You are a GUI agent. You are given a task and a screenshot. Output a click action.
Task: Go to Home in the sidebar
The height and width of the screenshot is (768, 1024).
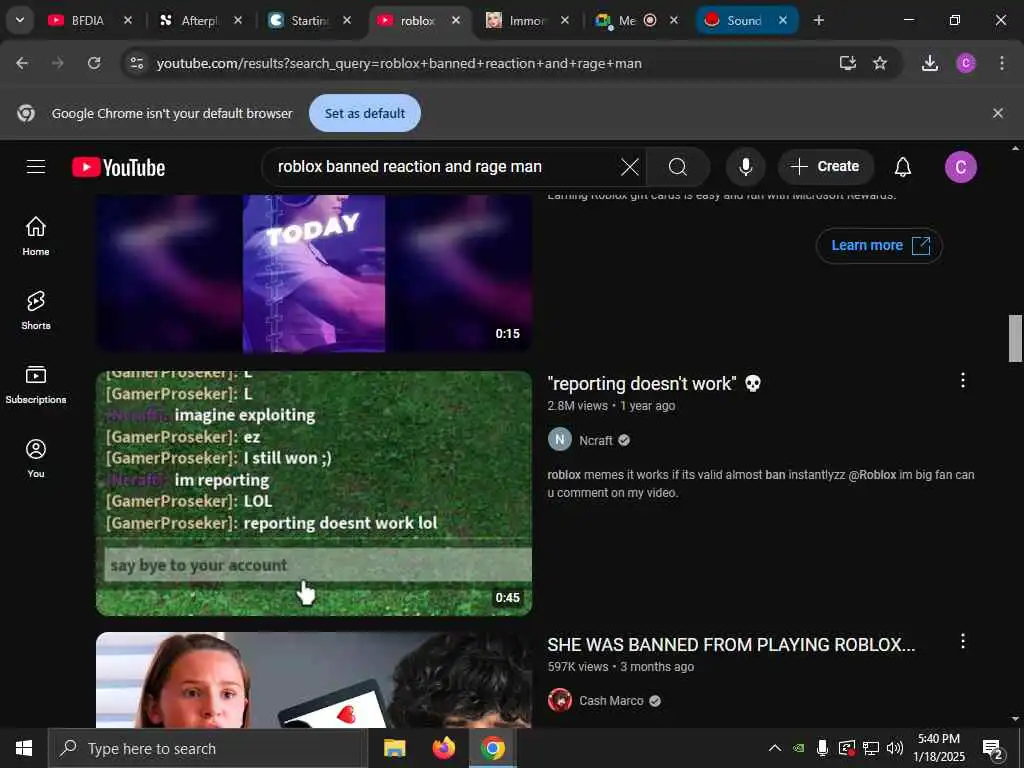pyautogui.click(x=36, y=236)
